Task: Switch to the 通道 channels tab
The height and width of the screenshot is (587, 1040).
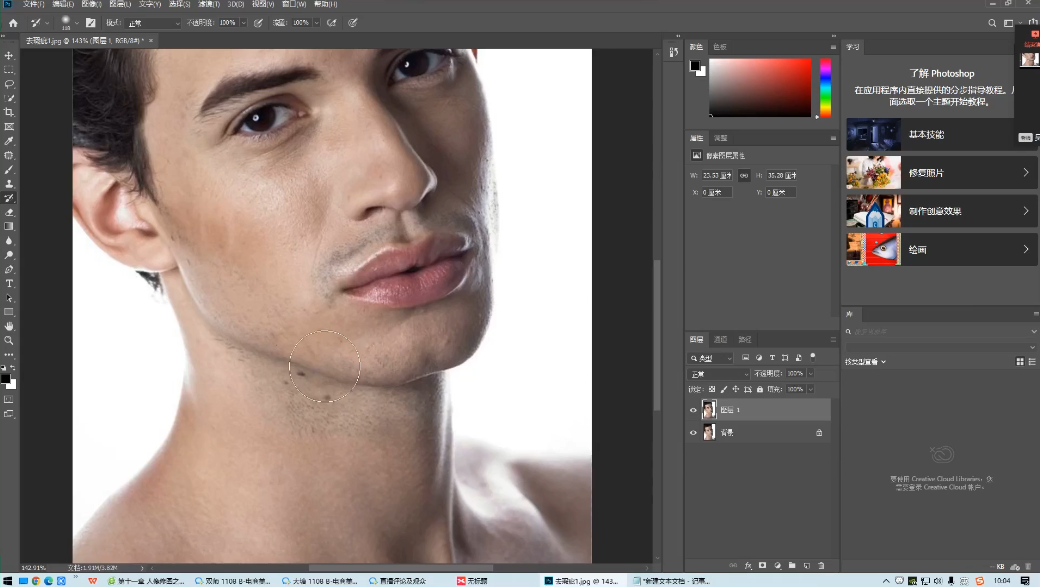Action: pos(720,340)
